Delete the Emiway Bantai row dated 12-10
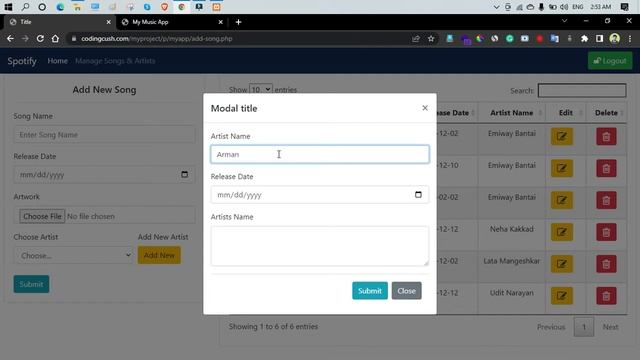The image size is (640, 360). [x=606, y=169]
